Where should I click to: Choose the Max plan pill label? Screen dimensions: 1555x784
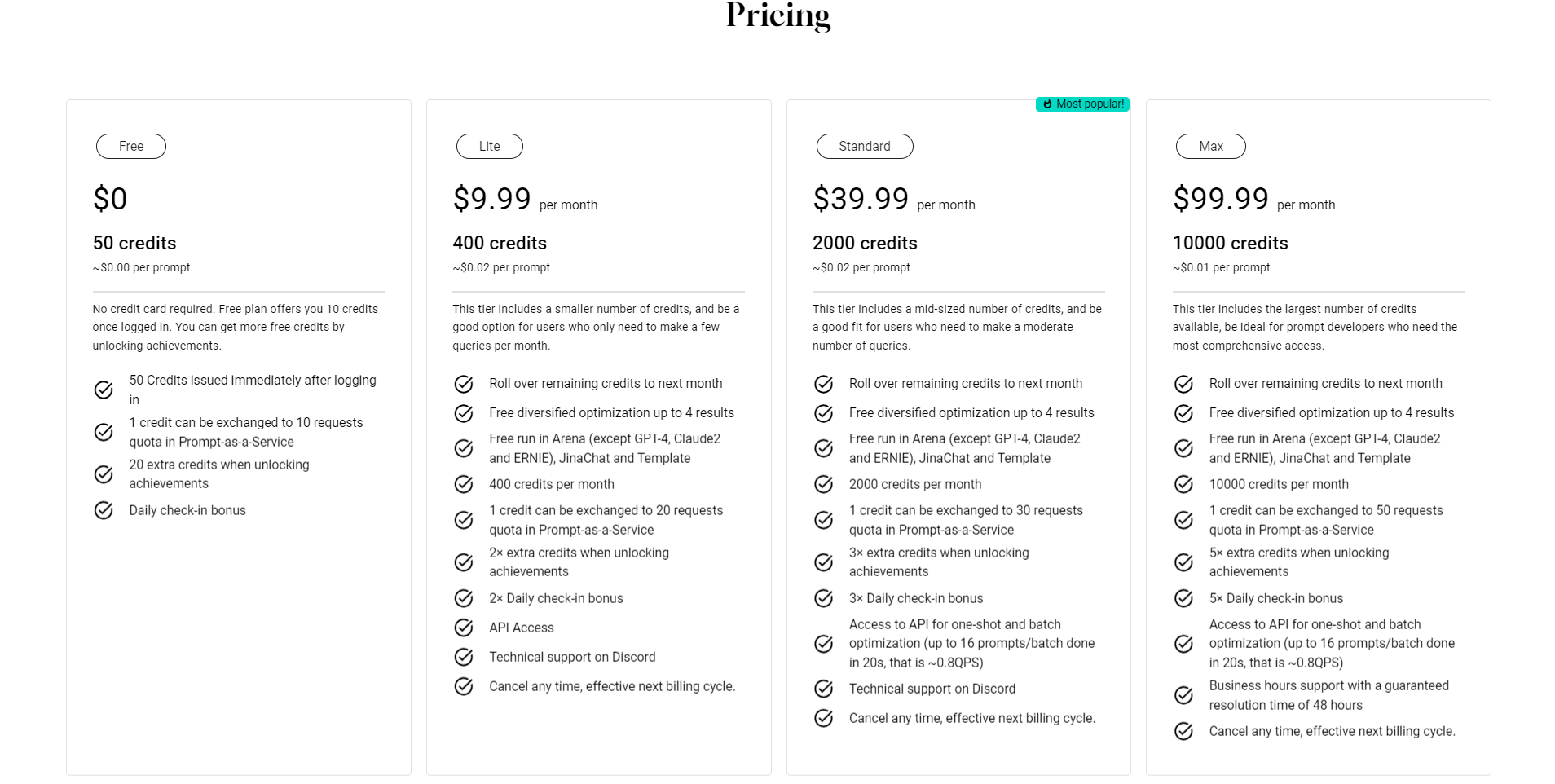point(1211,146)
